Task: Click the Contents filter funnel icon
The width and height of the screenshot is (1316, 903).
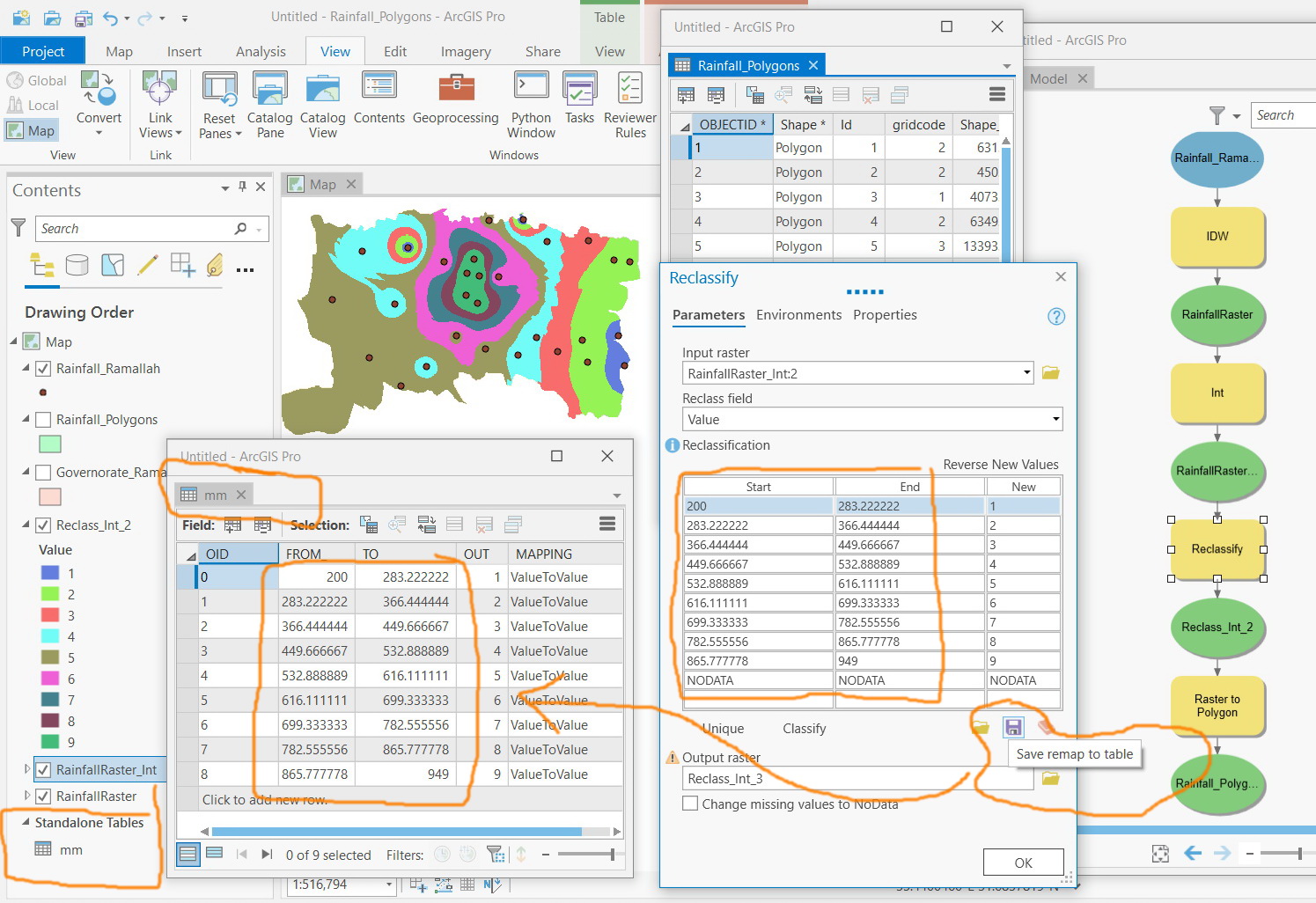Action: point(18,228)
